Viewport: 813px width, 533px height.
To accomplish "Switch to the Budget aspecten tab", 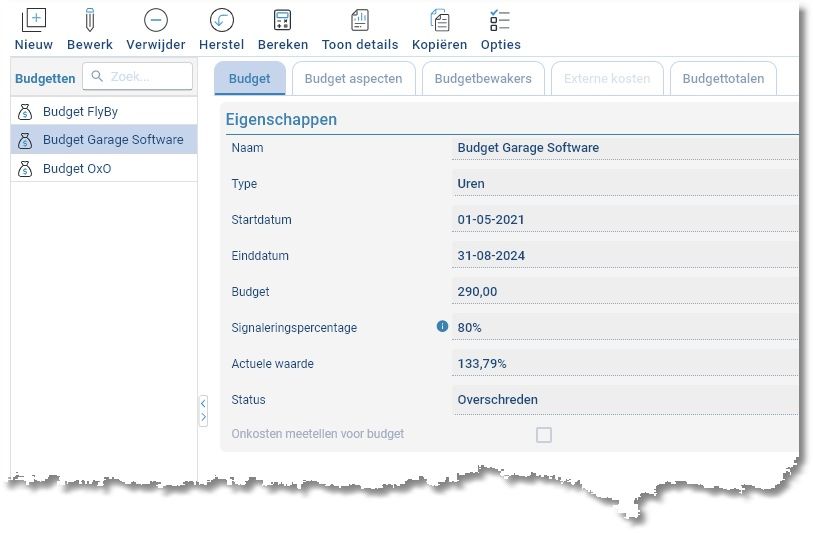I will point(353,79).
